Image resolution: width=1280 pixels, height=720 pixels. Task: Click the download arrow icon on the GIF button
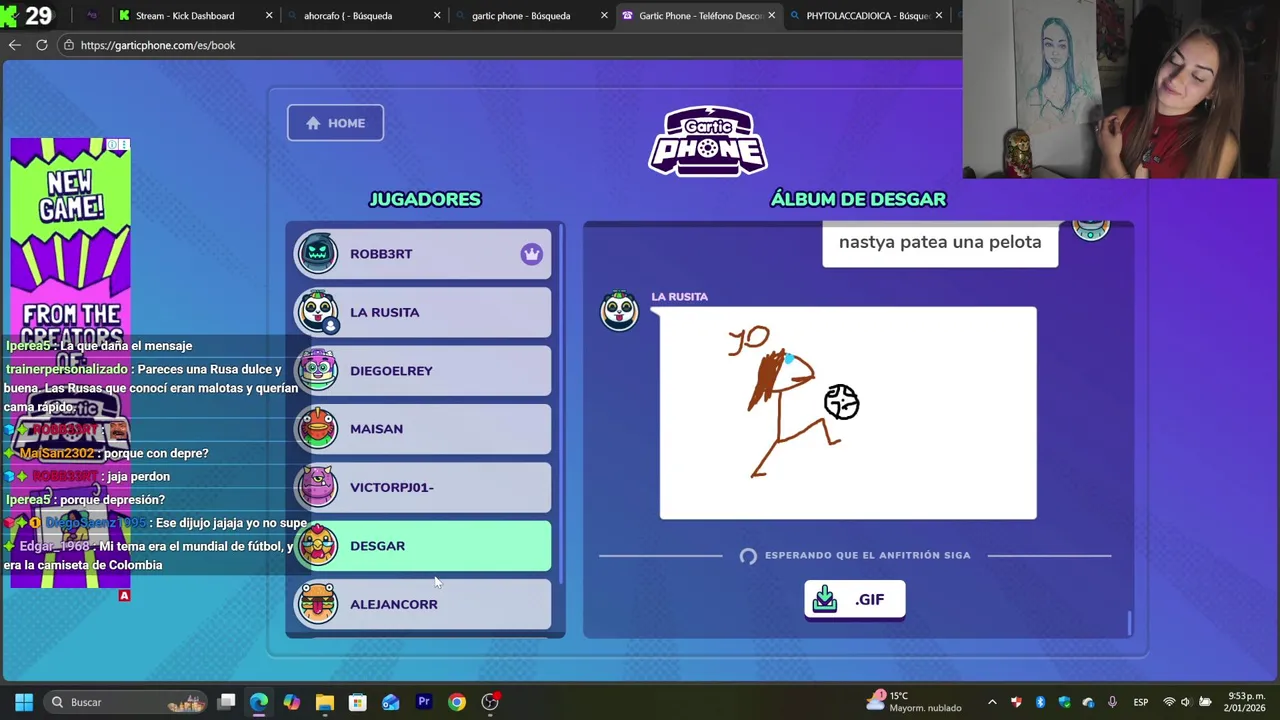tap(825, 599)
